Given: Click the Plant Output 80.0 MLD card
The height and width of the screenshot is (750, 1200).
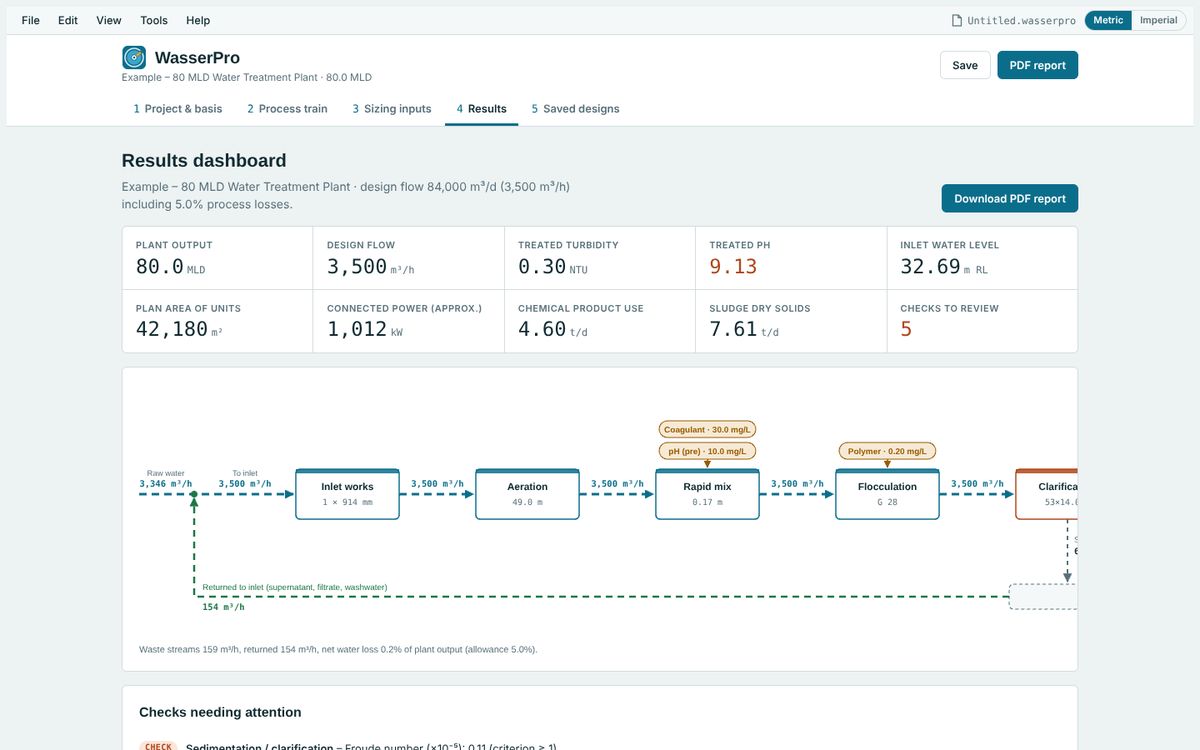Looking at the screenshot, I should pos(218,258).
